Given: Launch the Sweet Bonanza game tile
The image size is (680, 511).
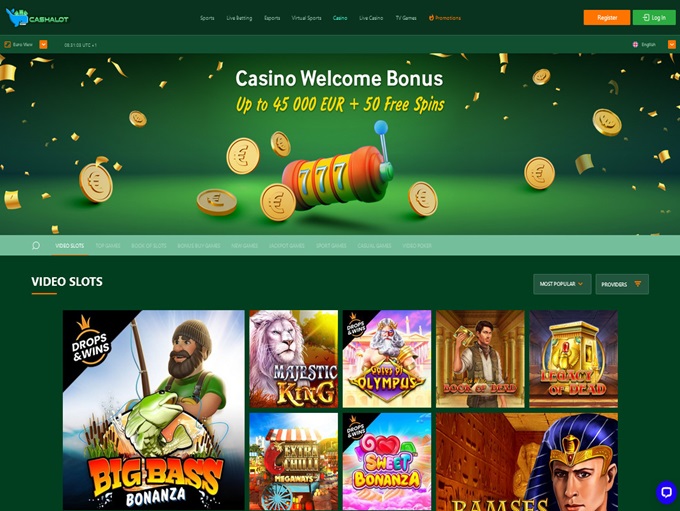Looking at the screenshot, I should point(387,461).
